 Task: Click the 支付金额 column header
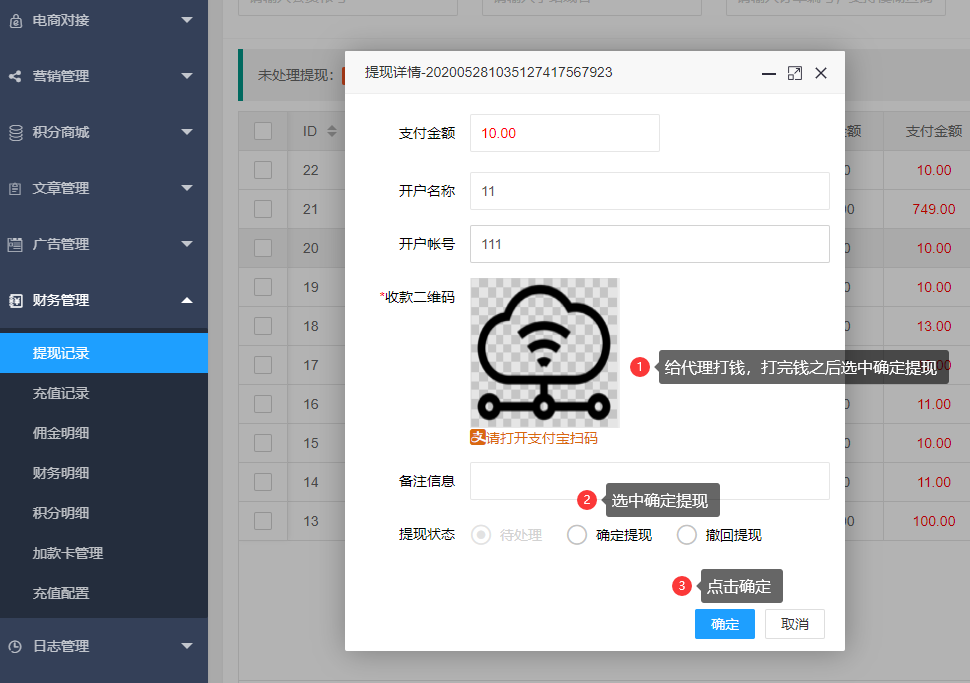click(934, 131)
